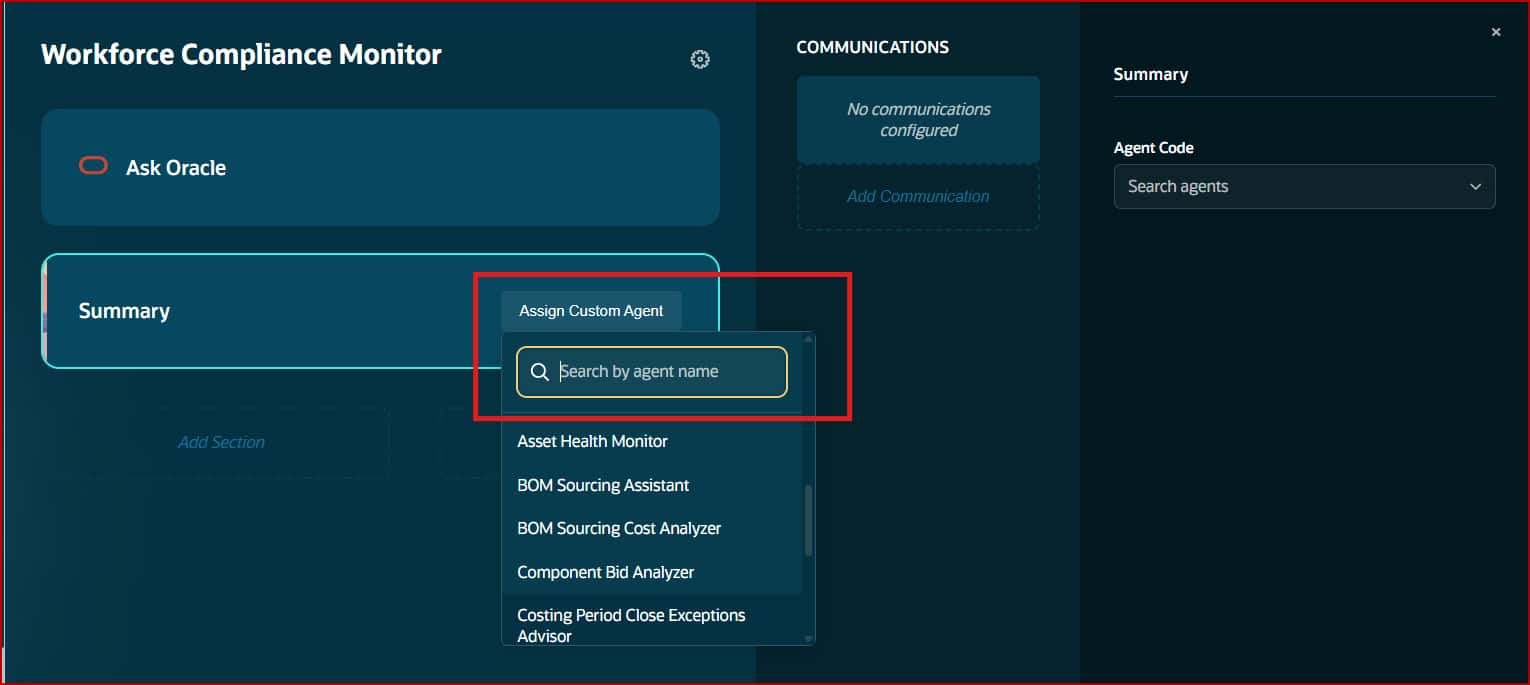Click the Add Section placeholder
1530x685 pixels.
point(221,442)
